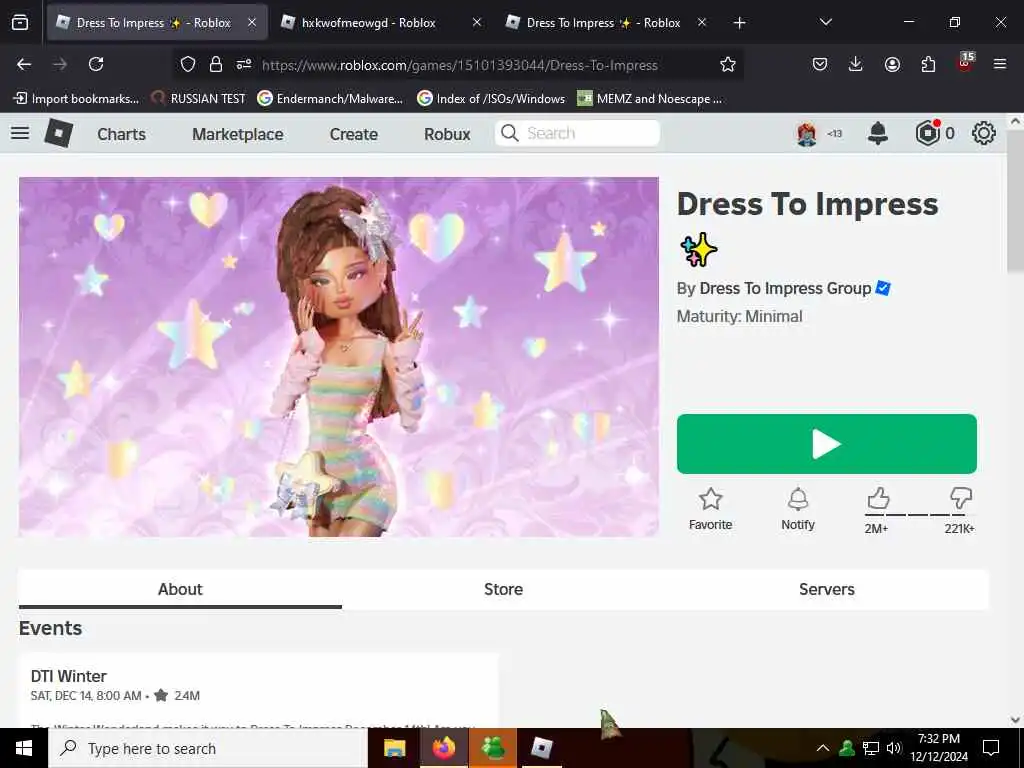This screenshot has height=768, width=1024.
Task: Click the browser address bar URL
Action: point(460,65)
